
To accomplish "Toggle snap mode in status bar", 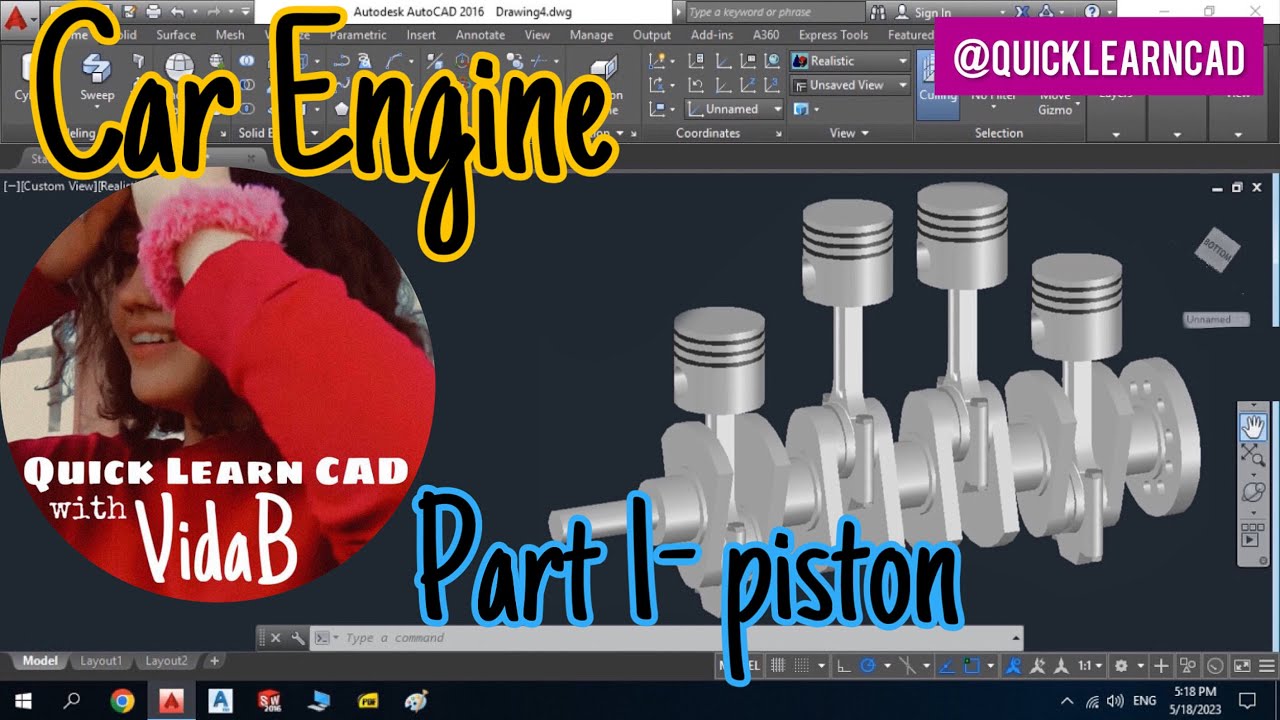I will pyautogui.click(x=802, y=666).
